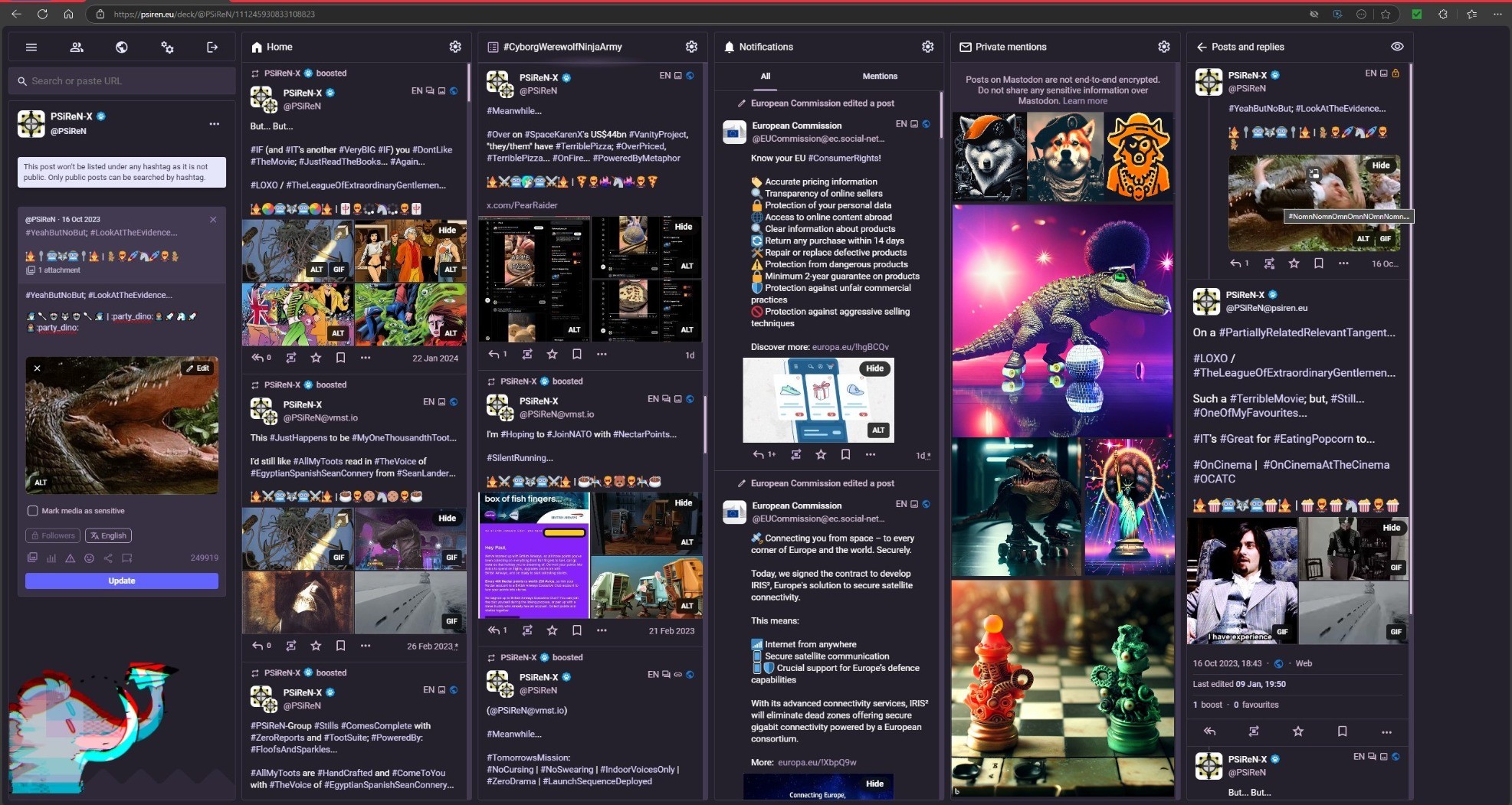
Task: Click Learn more in Private mentions notice
Action: click(1084, 101)
